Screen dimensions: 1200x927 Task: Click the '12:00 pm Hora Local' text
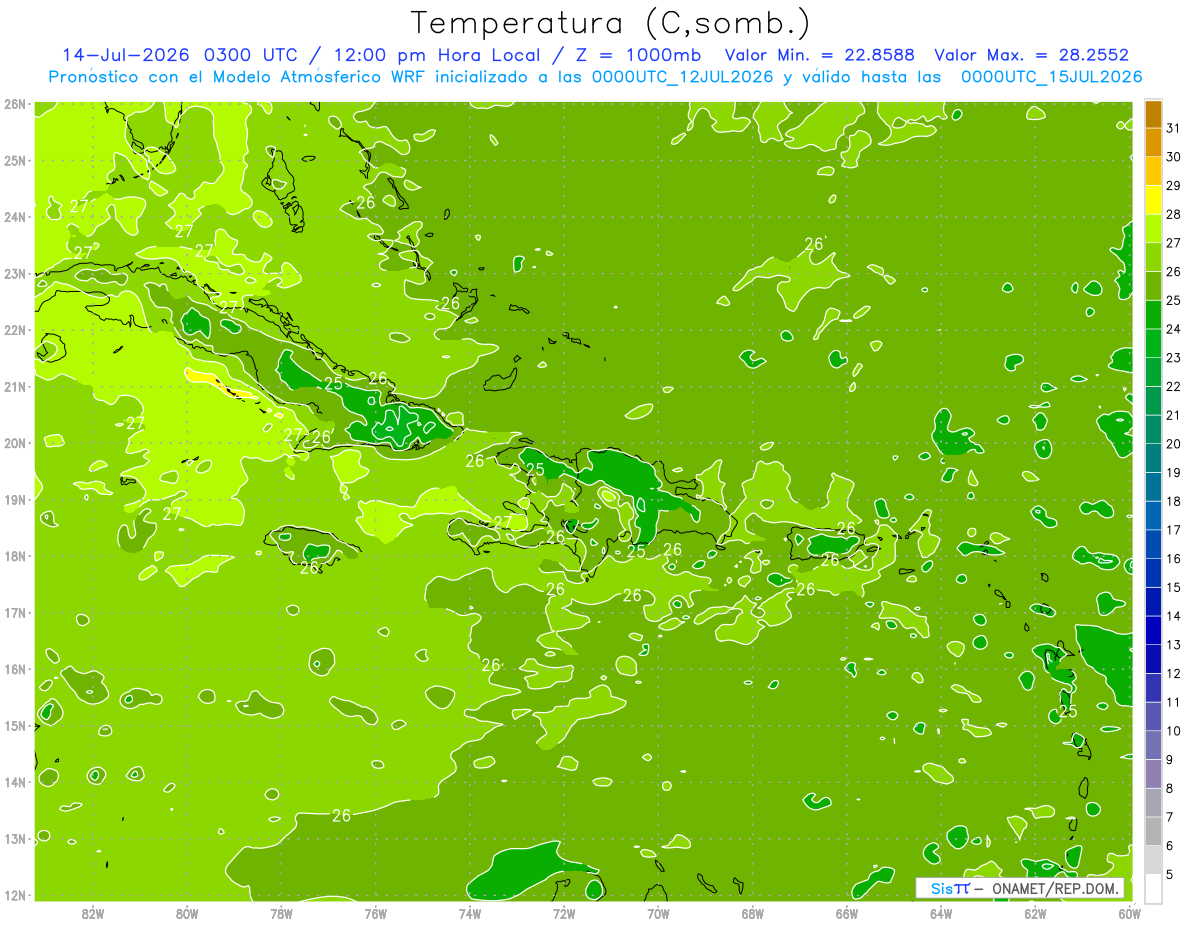pos(435,55)
